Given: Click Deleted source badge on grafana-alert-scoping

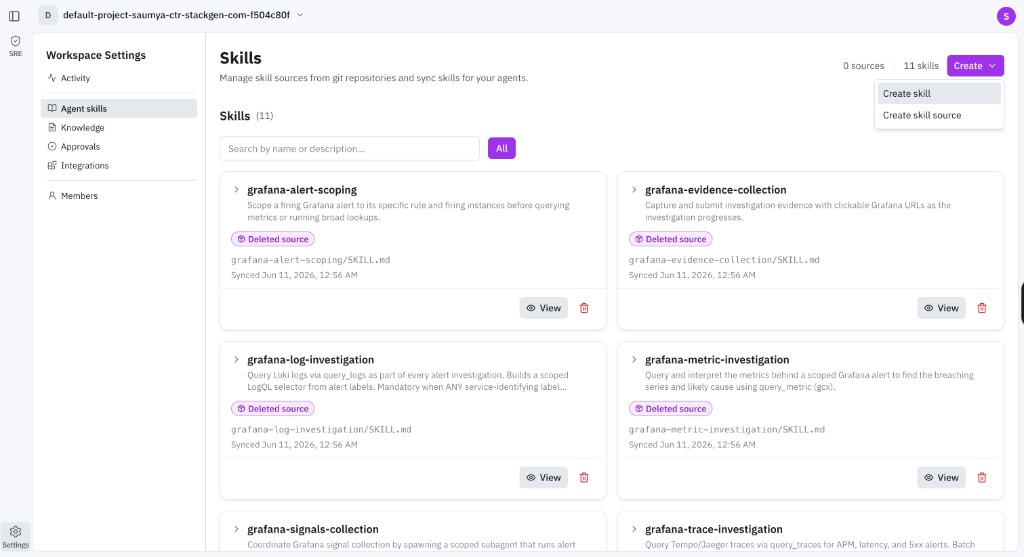Looking at the screenshot, I should click(x=273, y=239).
